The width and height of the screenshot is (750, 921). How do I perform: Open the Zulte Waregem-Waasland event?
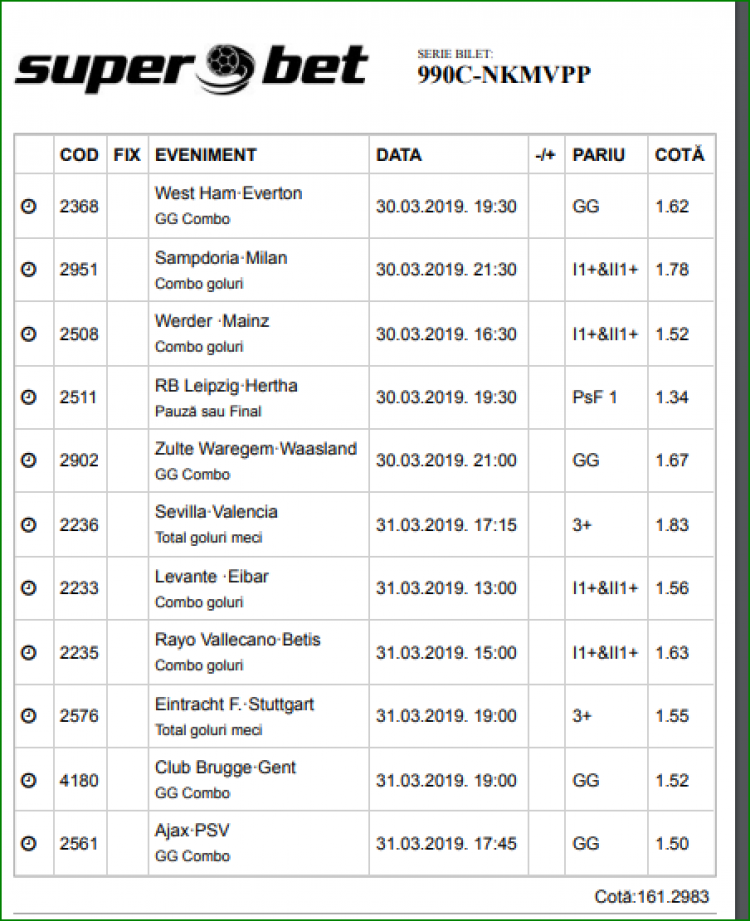[x=255, y=449]
